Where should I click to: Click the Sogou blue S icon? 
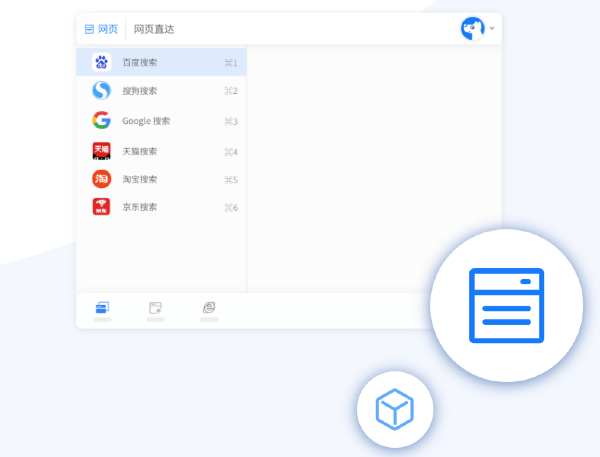click(x=101, y=91)
